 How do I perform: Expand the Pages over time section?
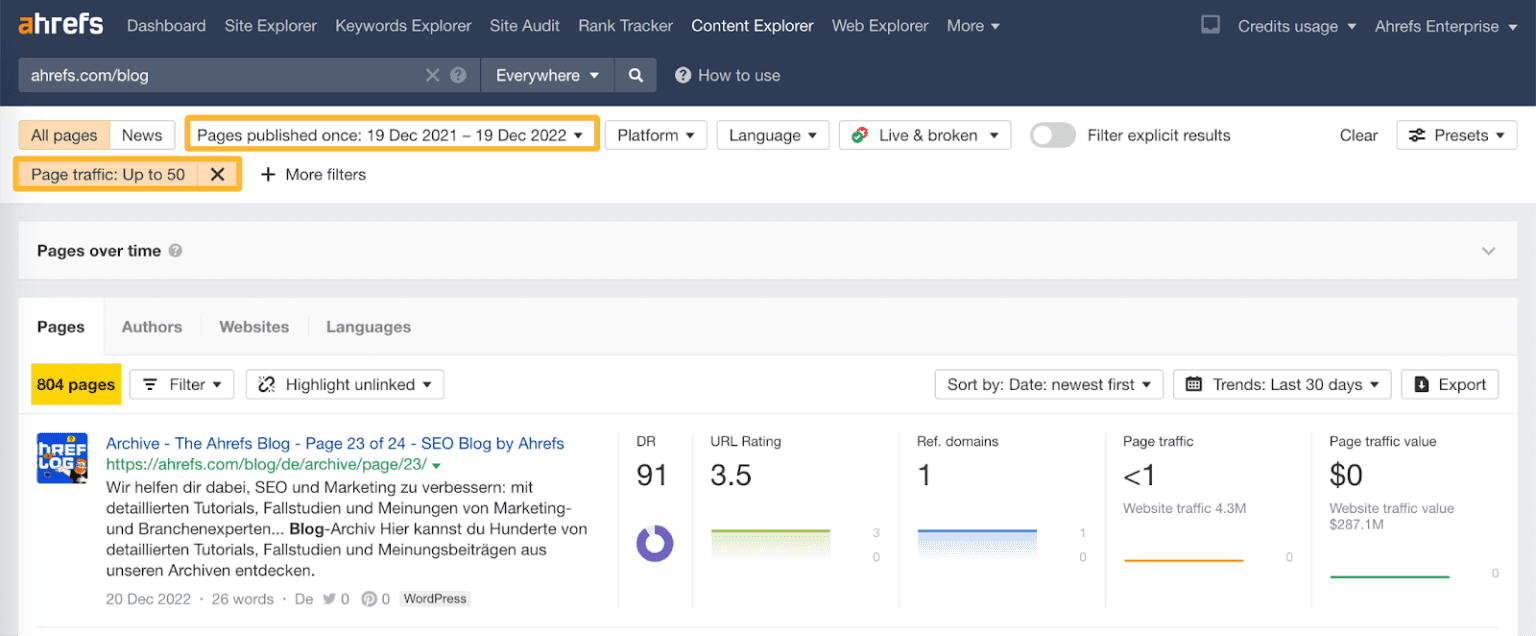1489,251
